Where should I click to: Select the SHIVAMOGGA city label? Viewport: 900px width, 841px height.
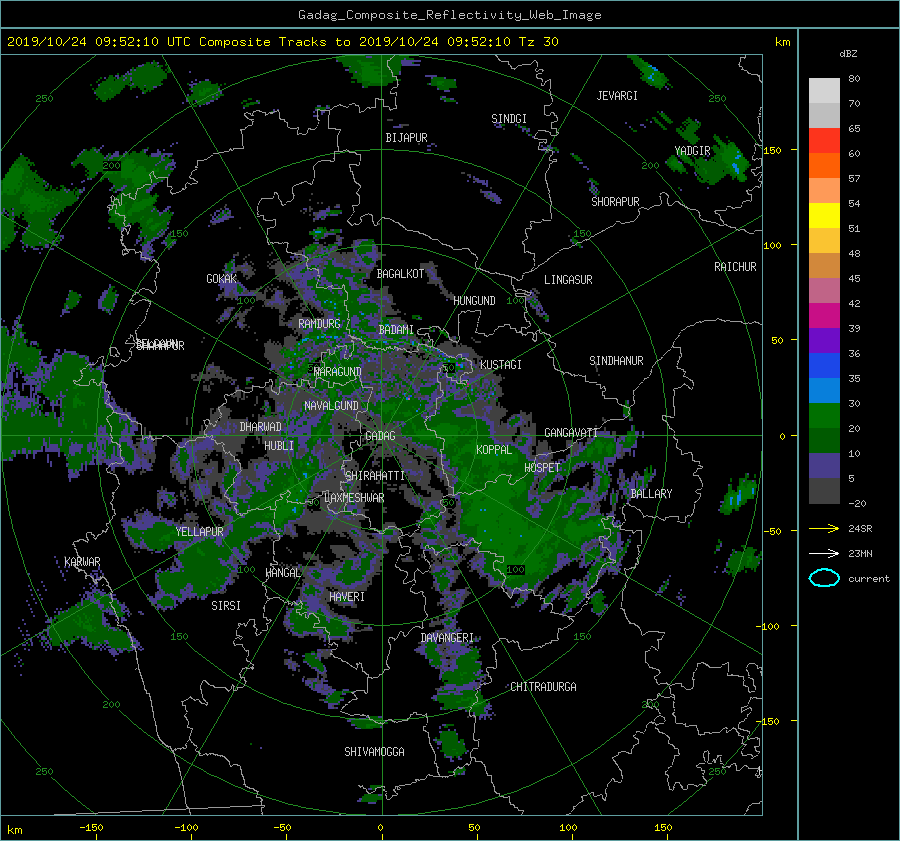tap(374, 752)
